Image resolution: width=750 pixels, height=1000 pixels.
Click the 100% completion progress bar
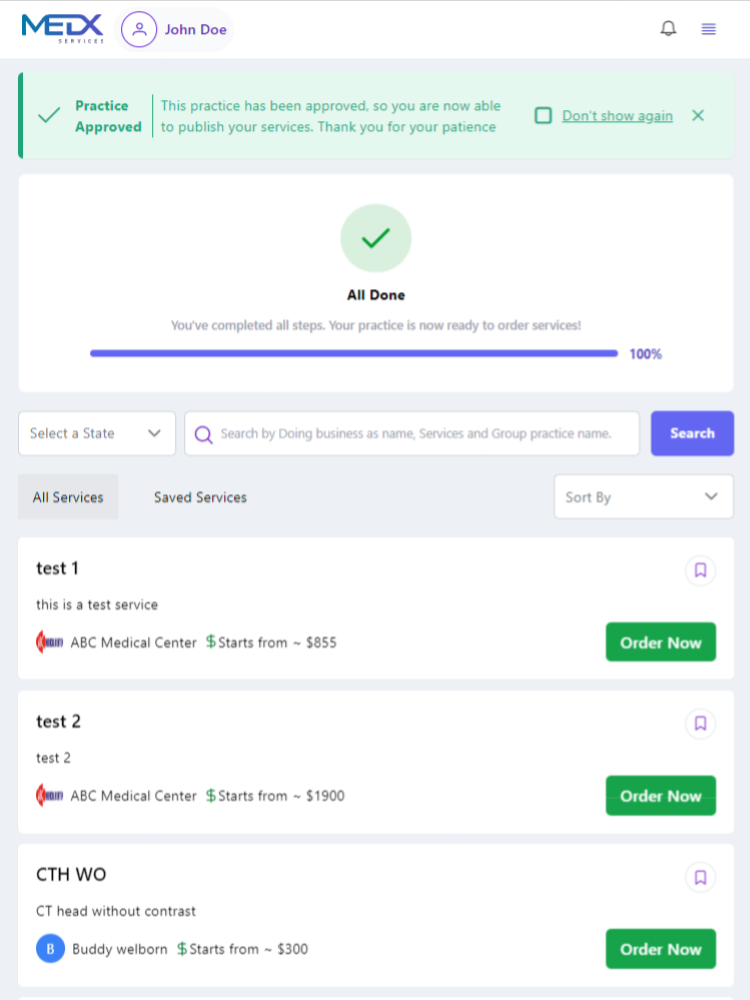(x=353, y=353)
